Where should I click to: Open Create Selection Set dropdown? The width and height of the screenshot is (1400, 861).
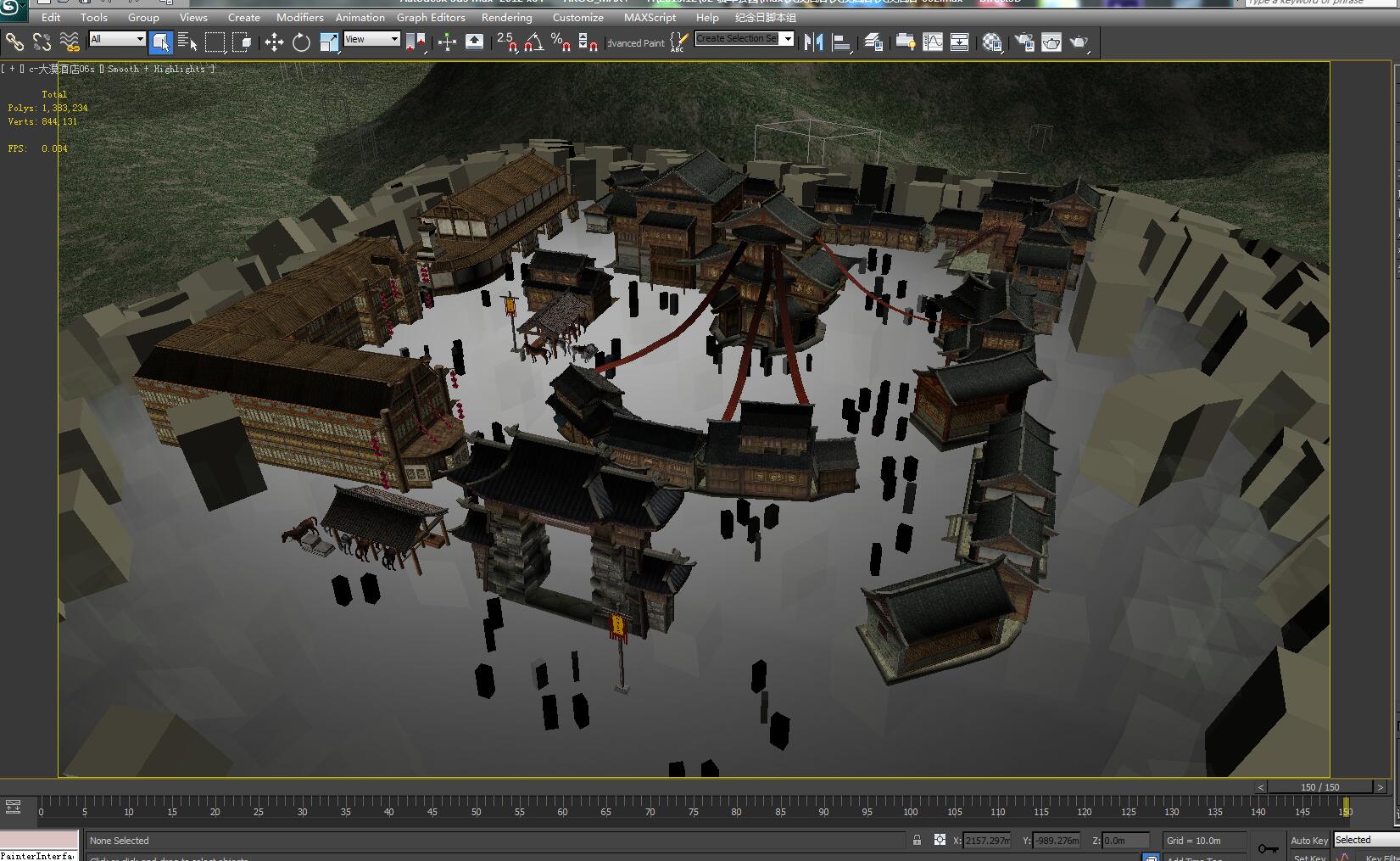click(744, 38)
